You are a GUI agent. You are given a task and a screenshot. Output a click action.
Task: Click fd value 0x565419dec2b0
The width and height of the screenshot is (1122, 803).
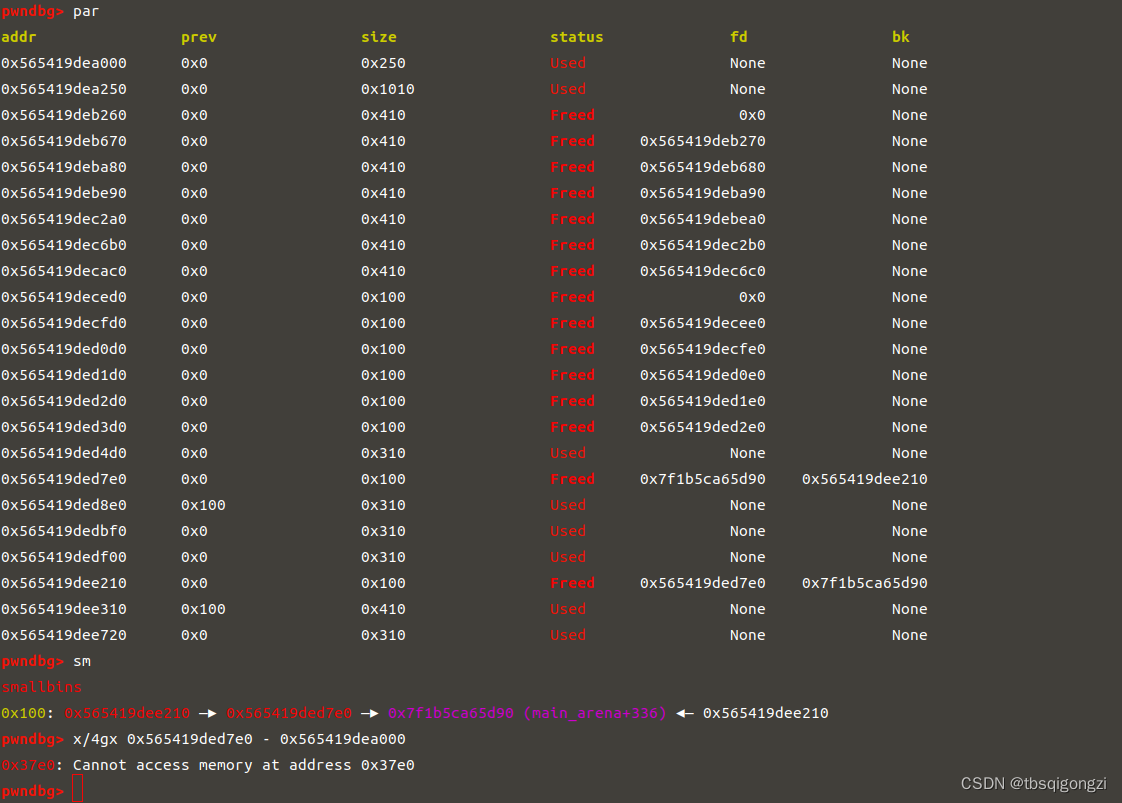pos(703,245)
